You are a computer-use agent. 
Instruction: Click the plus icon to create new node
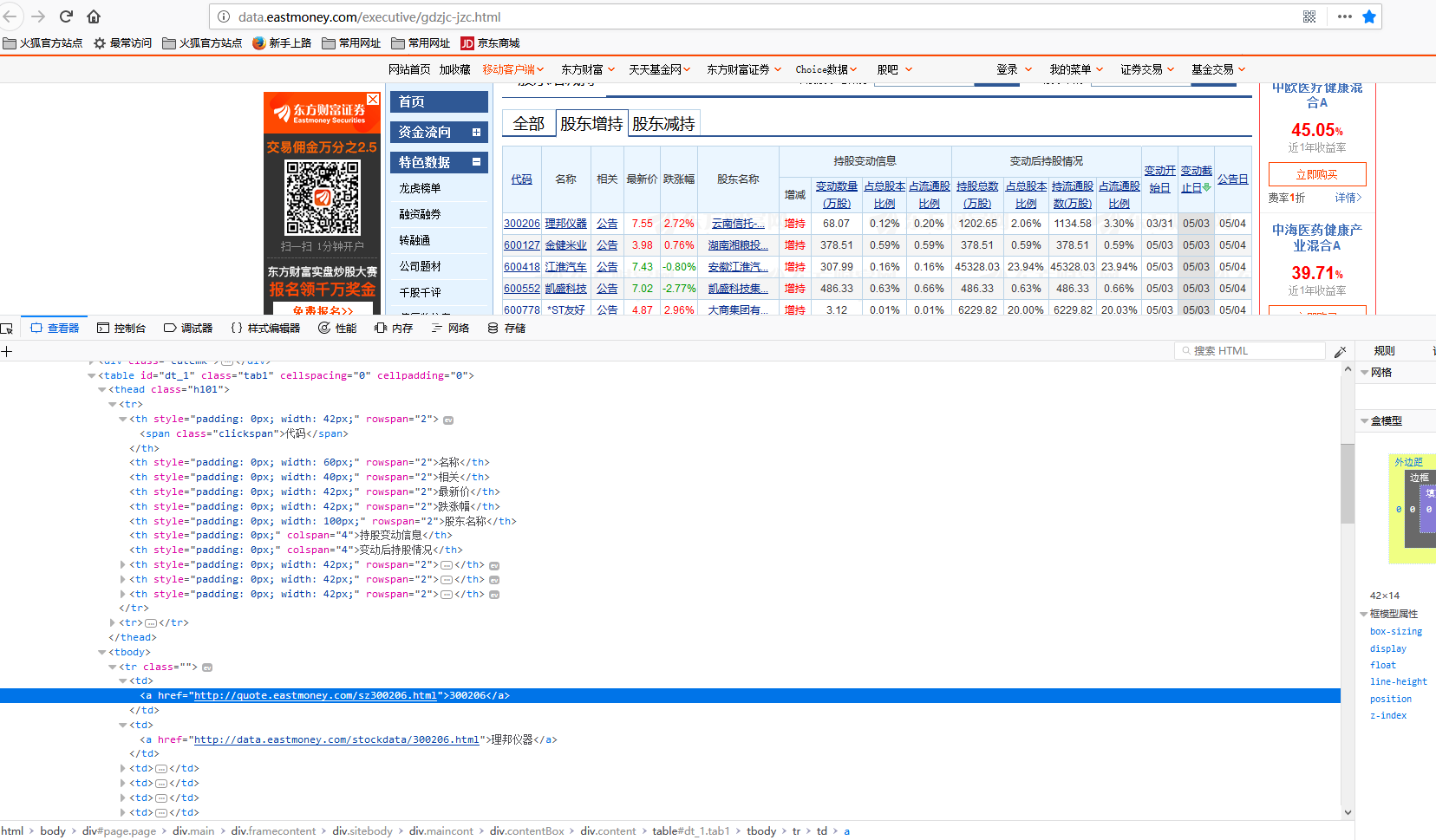(7, 351)
